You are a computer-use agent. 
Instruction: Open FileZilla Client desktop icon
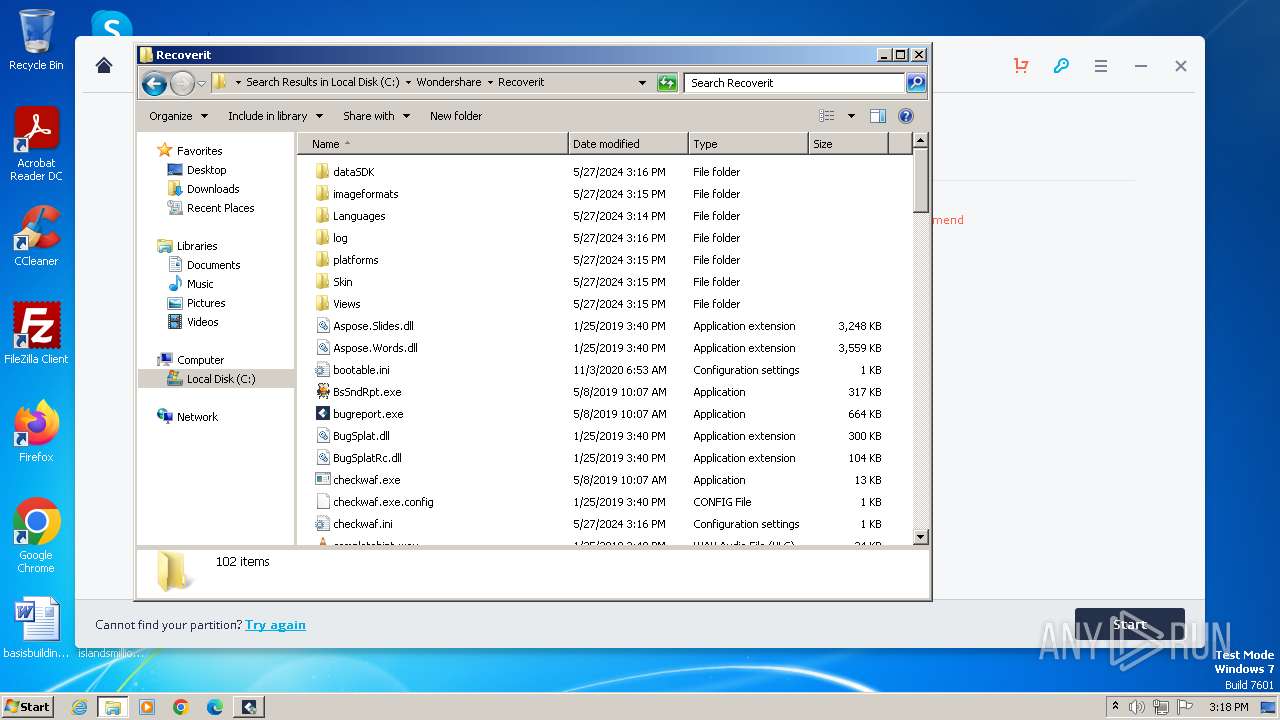click(36, 333)
